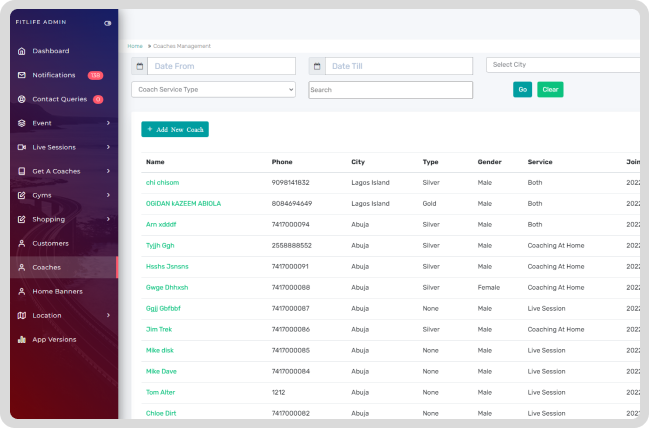649x428 pixels.
Task: Click the Contact Queries icon
Action: pos(22,99)
